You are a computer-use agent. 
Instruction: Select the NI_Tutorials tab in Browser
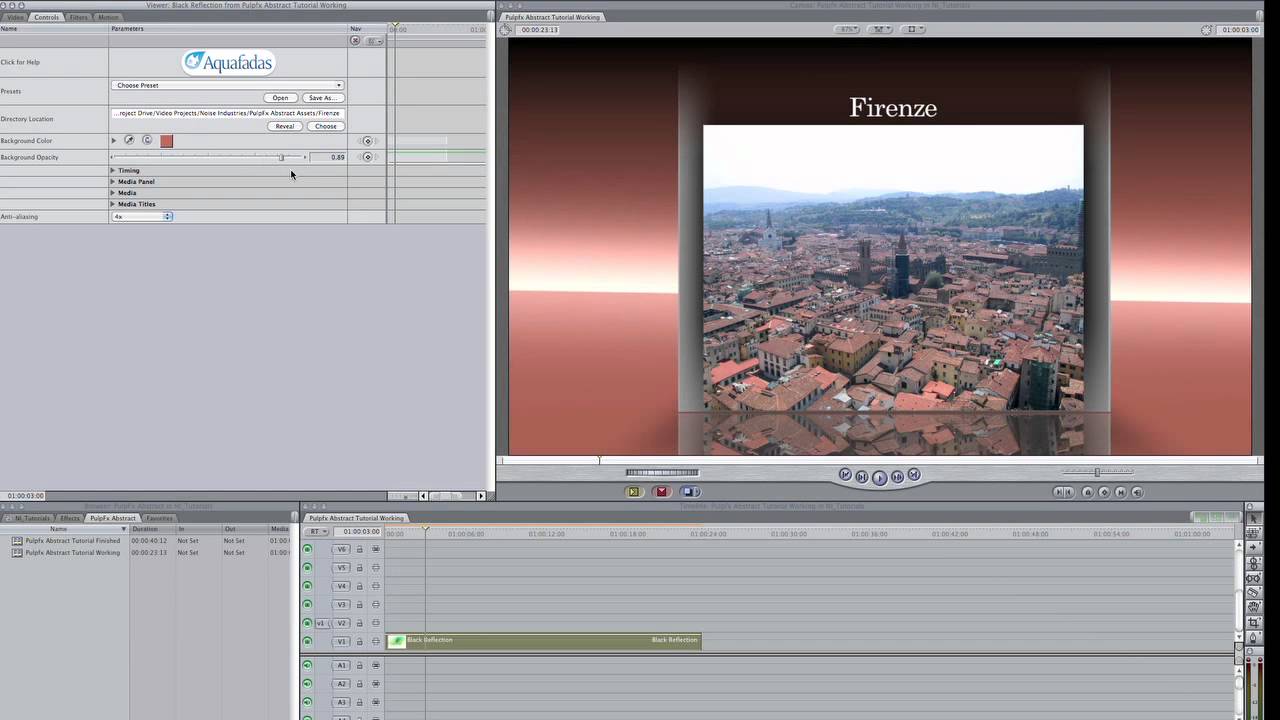[x=30, y=518]
